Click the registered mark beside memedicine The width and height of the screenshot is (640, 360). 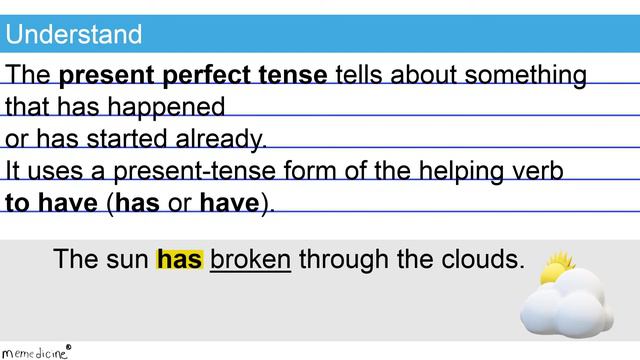(x=68, y=347)
